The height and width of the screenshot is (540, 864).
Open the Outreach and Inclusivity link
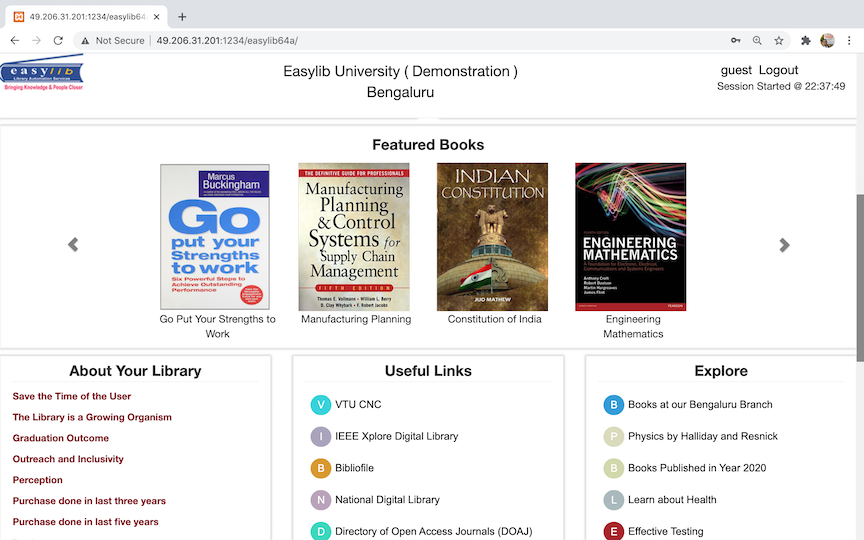(x=68, y=459)
